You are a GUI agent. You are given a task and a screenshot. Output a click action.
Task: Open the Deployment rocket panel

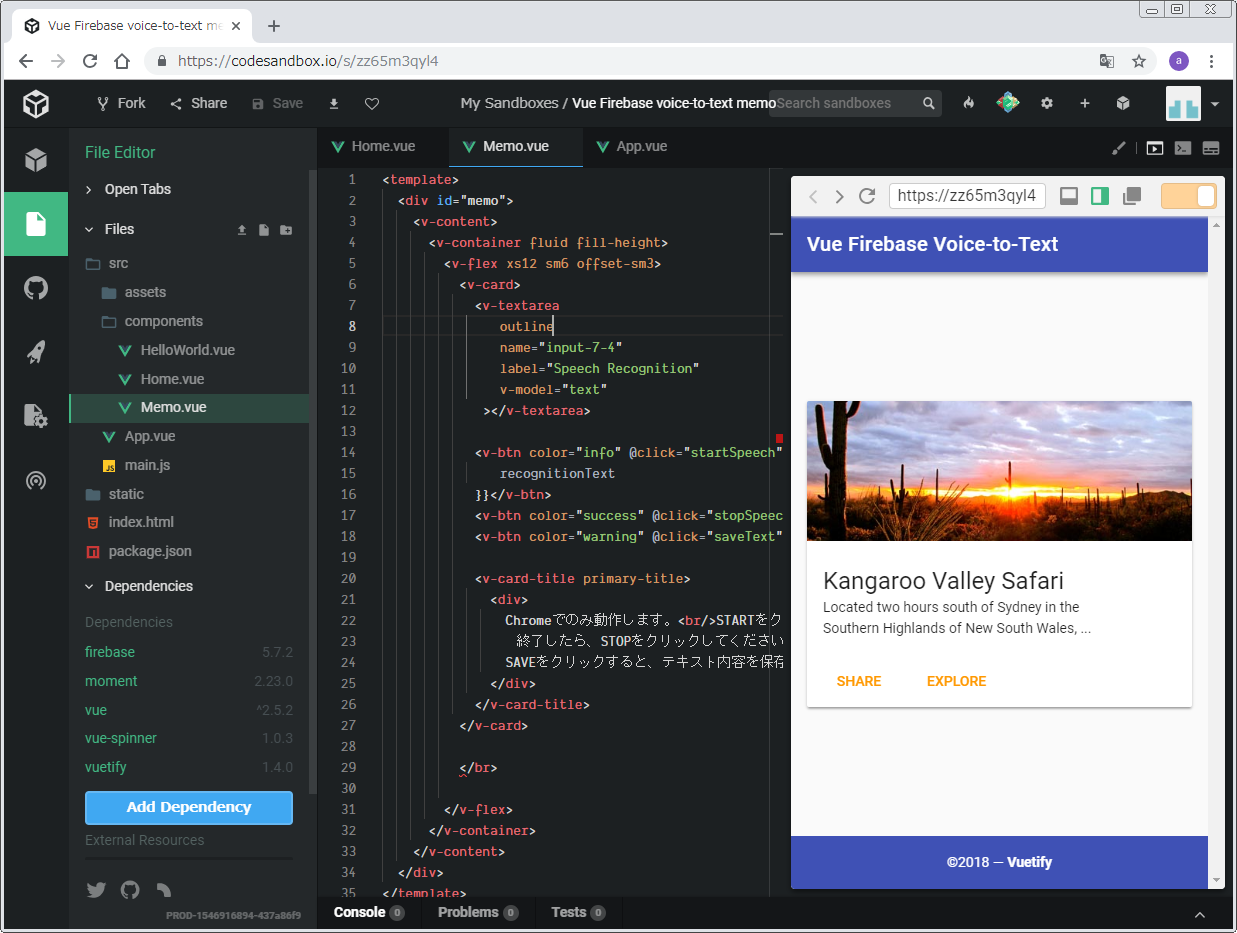36,352
